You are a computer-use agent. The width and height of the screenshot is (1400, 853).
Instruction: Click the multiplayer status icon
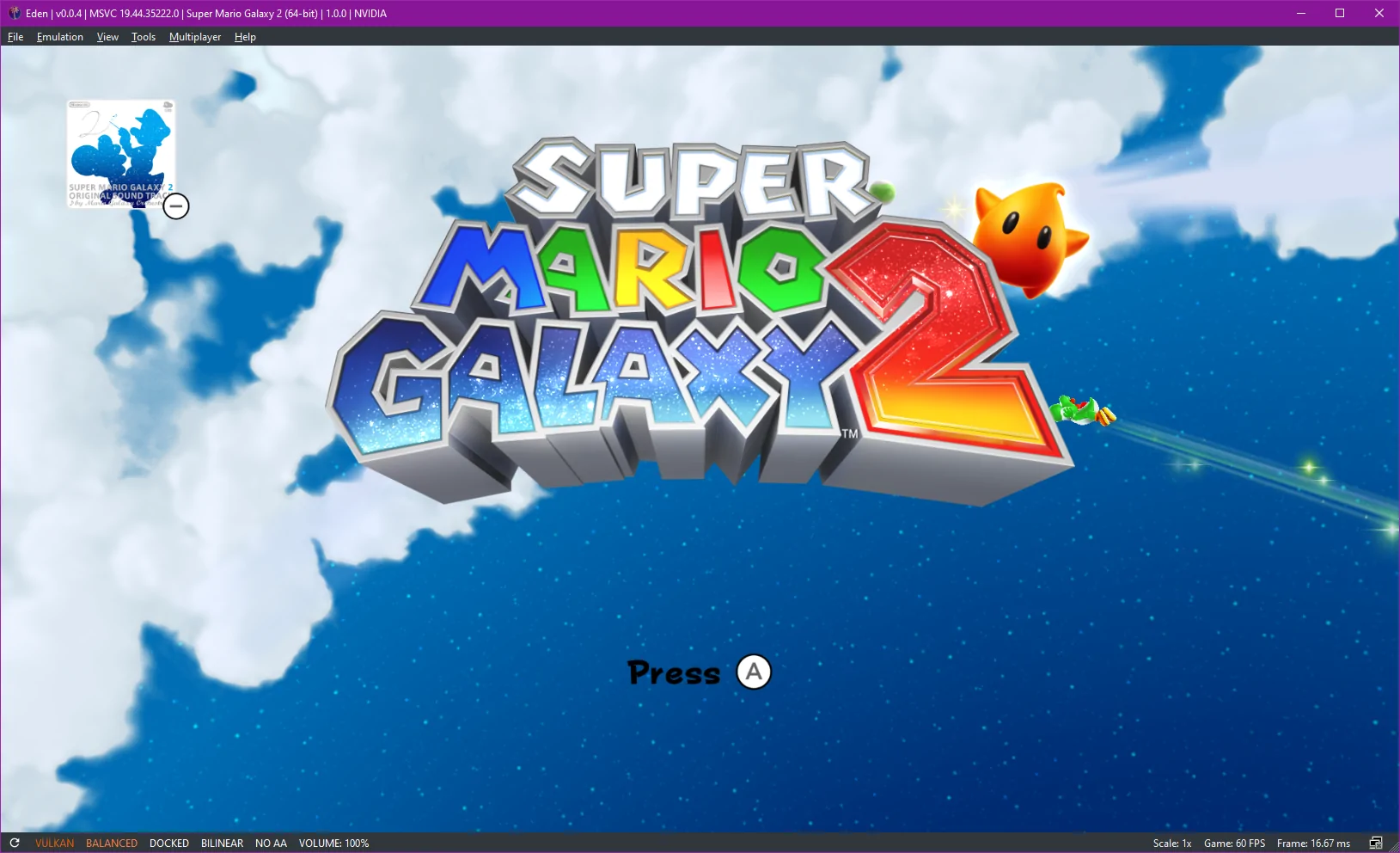1376,843
